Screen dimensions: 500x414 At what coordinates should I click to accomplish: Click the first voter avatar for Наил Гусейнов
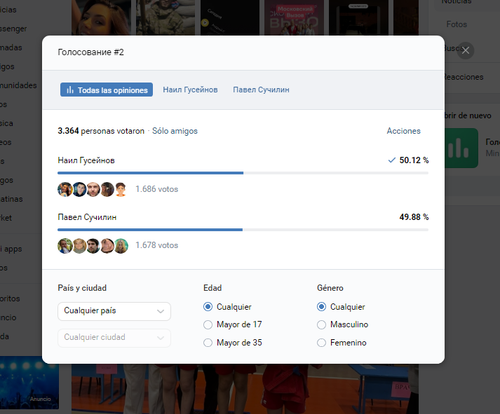[x=65, y=189]
